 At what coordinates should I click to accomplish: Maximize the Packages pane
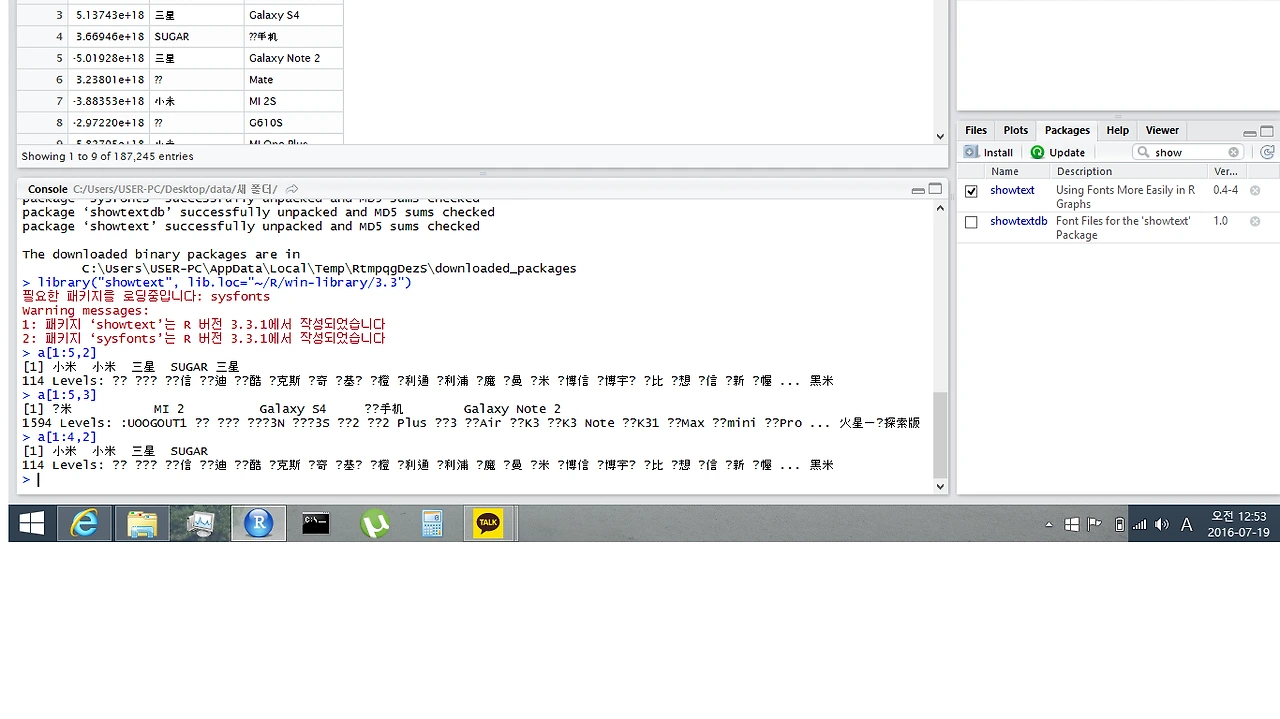pos(1267,131)
